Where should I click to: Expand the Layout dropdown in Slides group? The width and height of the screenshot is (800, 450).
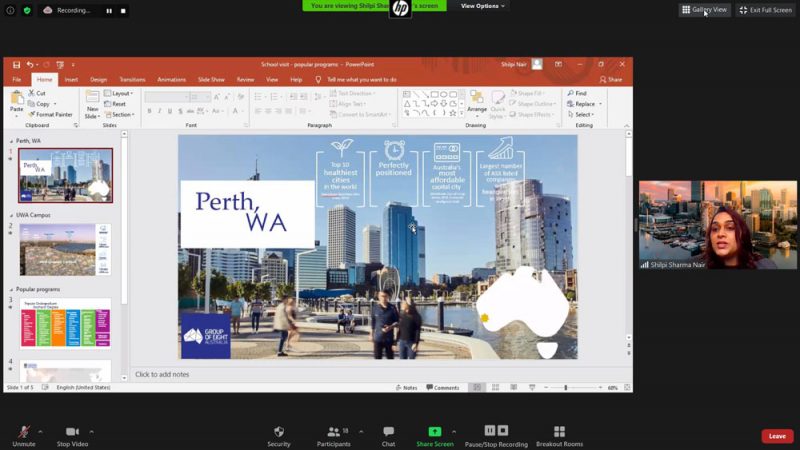(x=120, y=93)
